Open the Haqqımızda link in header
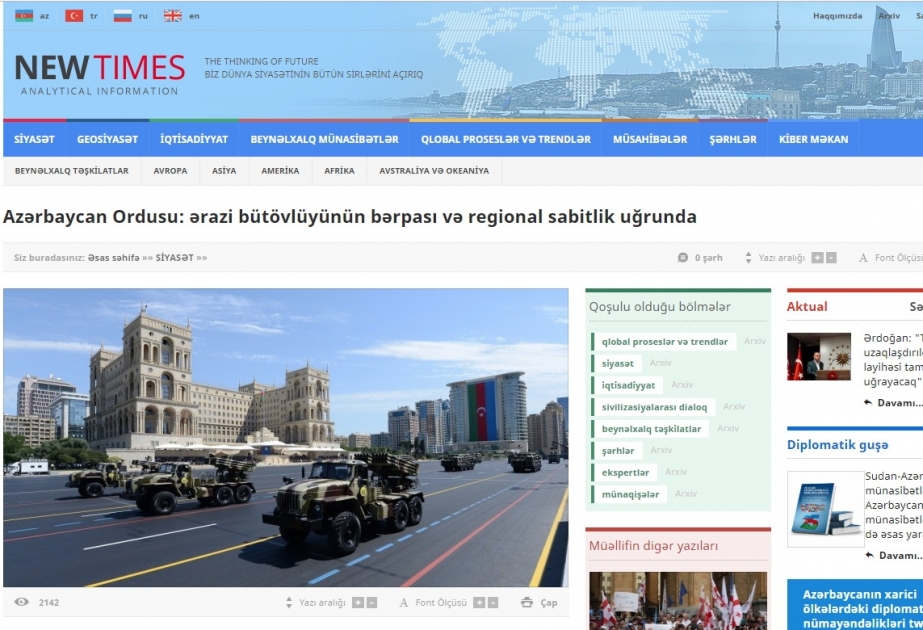Screen dimensions: 923x630 pos(837,16)
